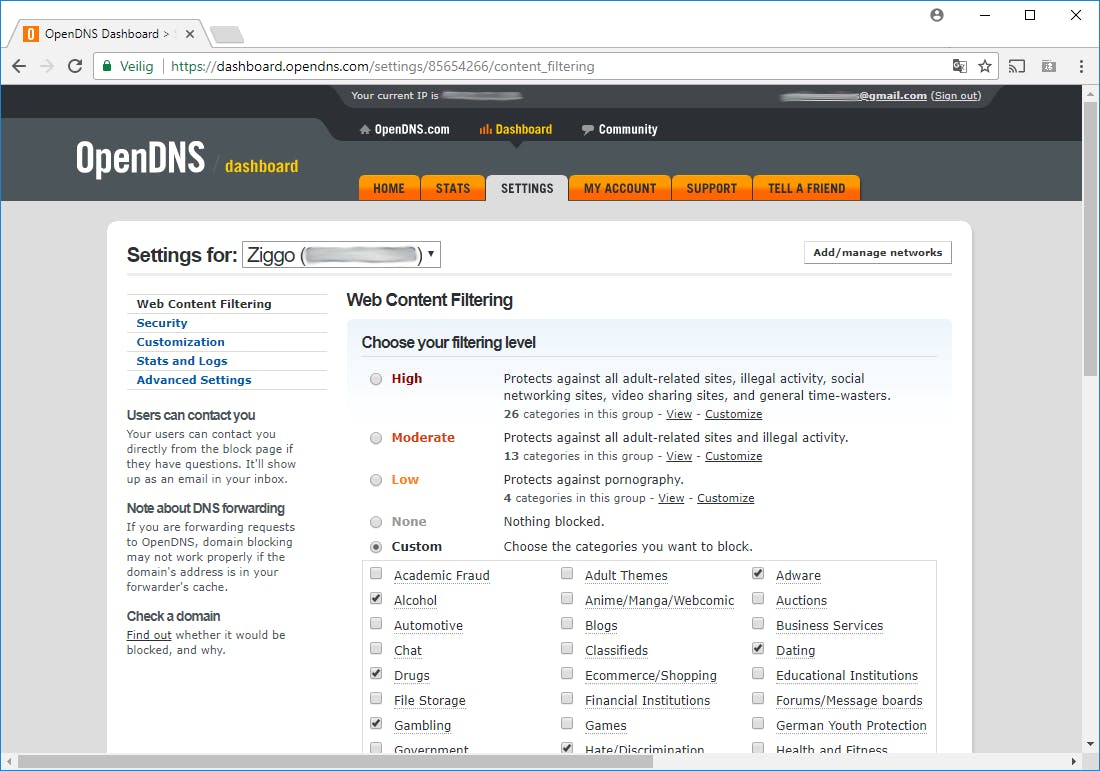Enable the Academic Fraud checkbox
The height and width of the screenshot is (771, 1100).
376,573
